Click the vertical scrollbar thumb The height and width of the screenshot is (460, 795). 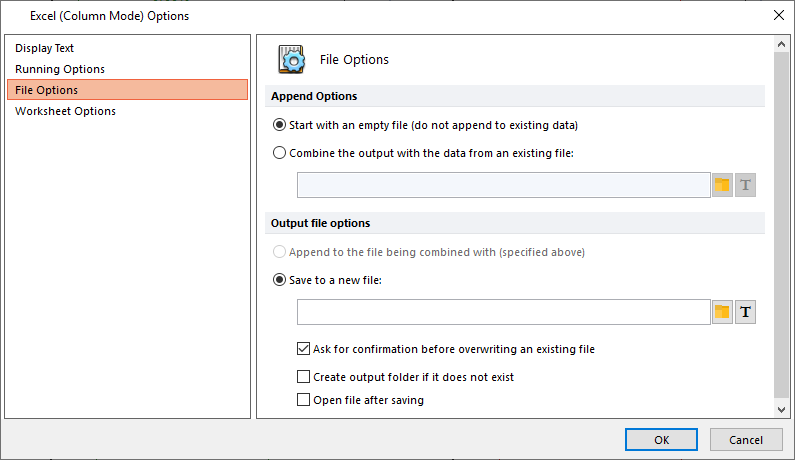pyautogui.click(x=781, y=225)
